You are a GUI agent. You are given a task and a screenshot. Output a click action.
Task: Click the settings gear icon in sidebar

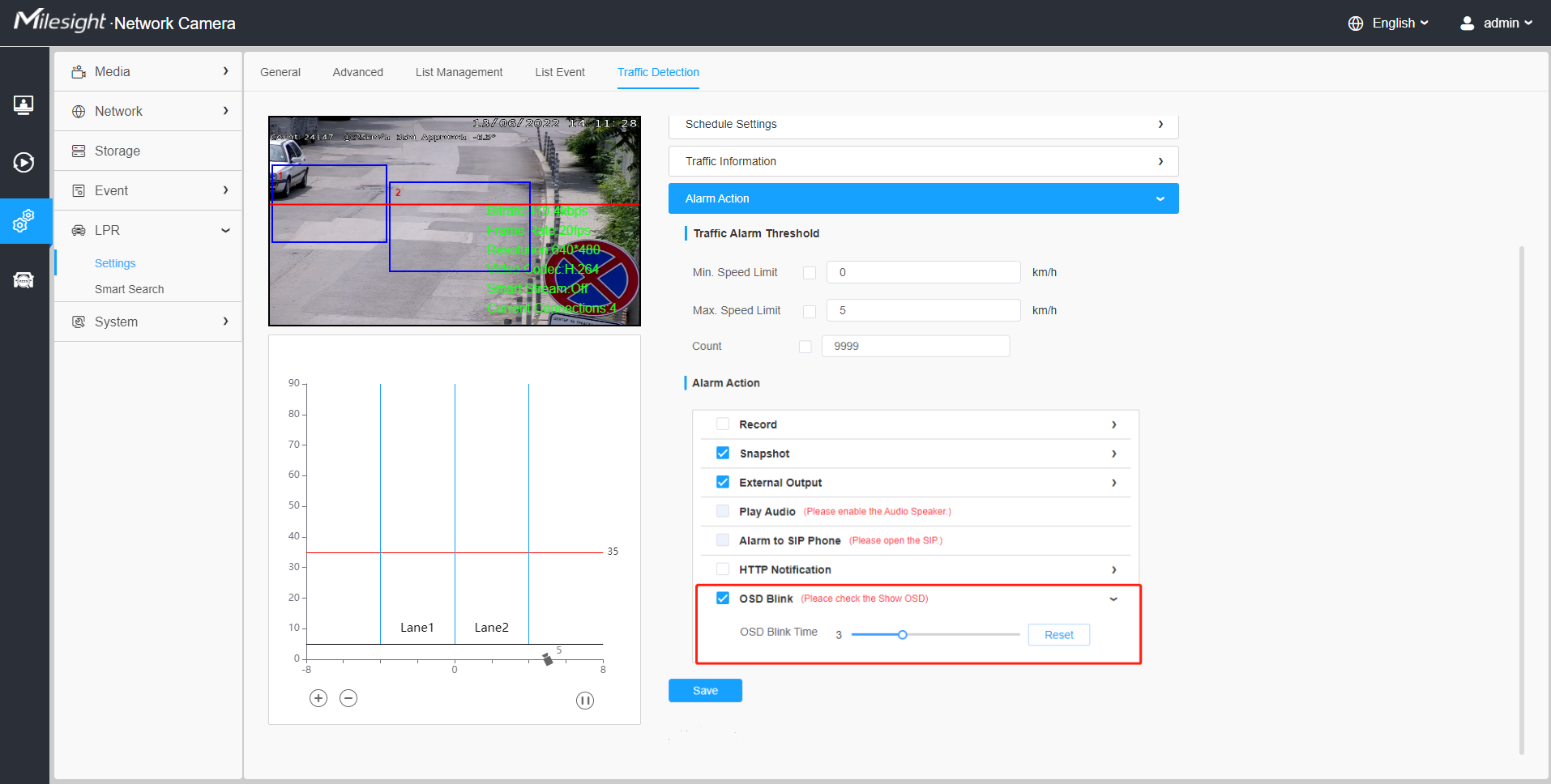pyautogui.click(x=23, y=220)
